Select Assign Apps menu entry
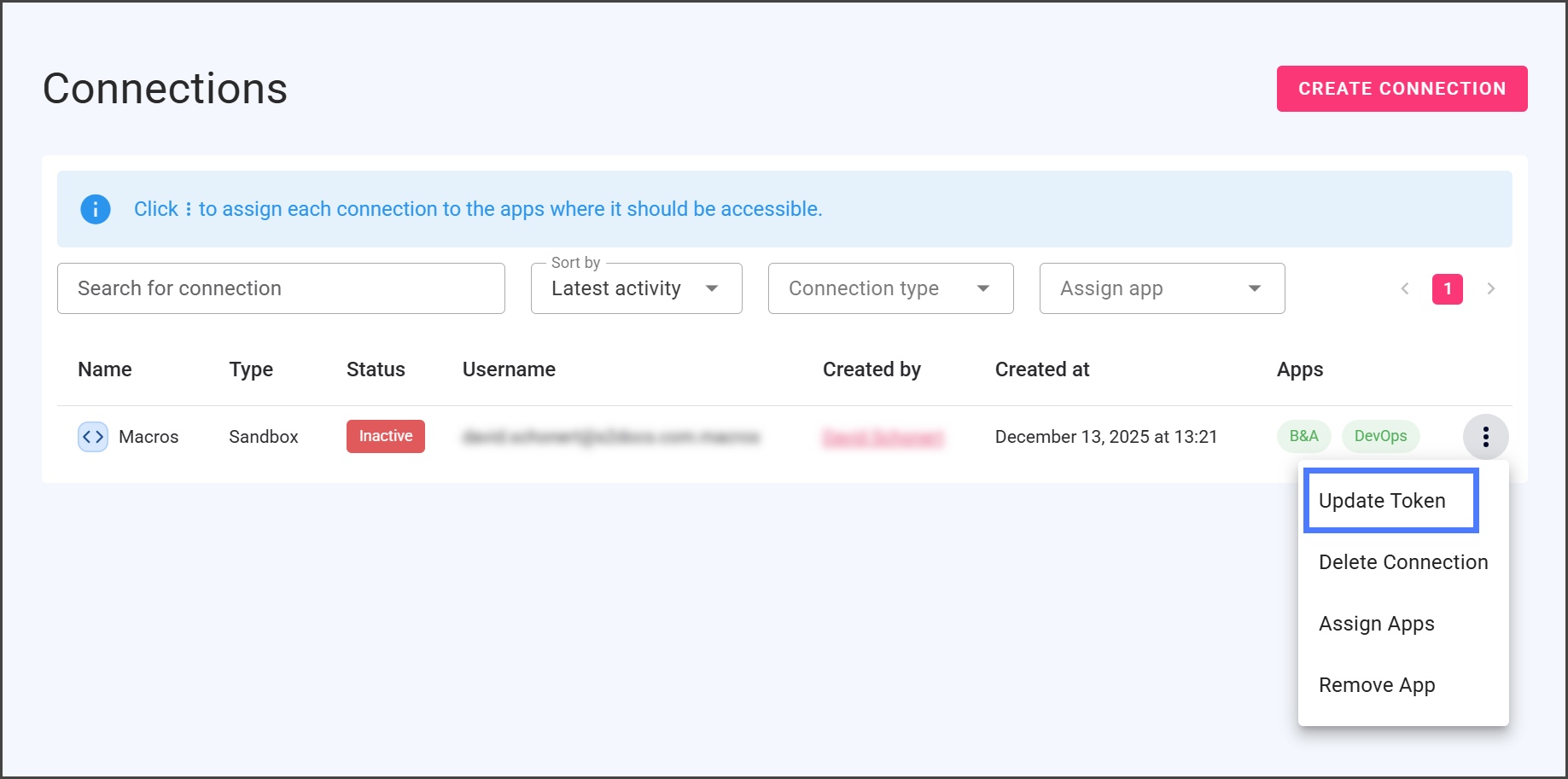The image size is (1568, 779). (1376, 624)
